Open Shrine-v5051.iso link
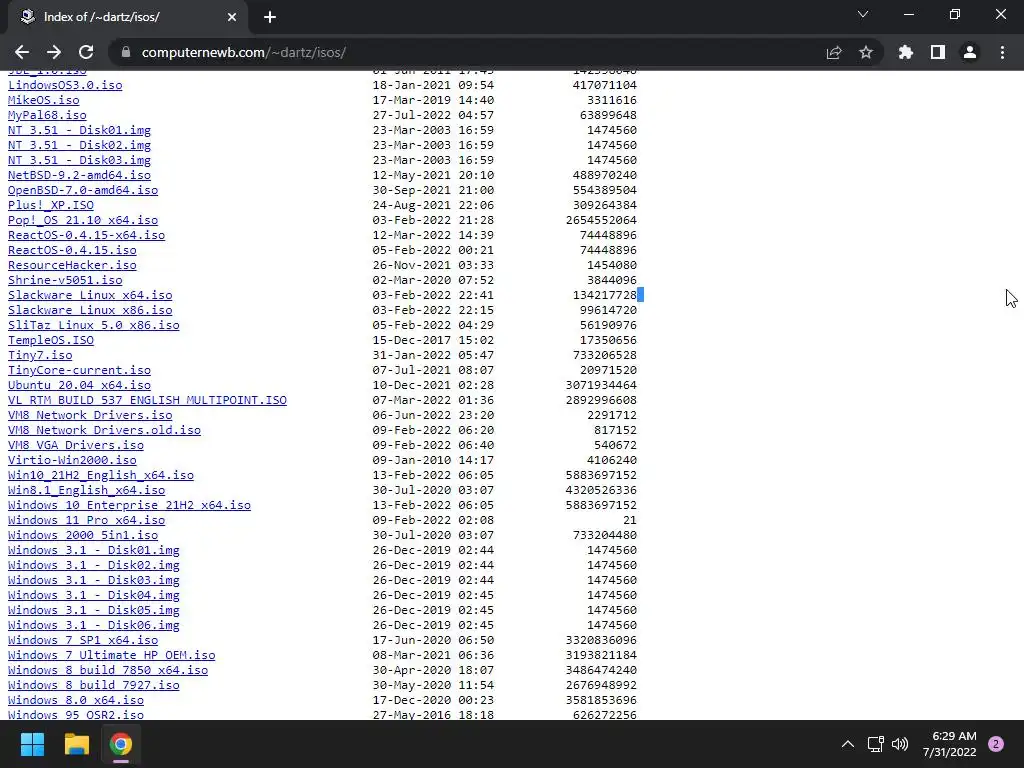Screen dimensions: 1024x768 tap(65, 280)
